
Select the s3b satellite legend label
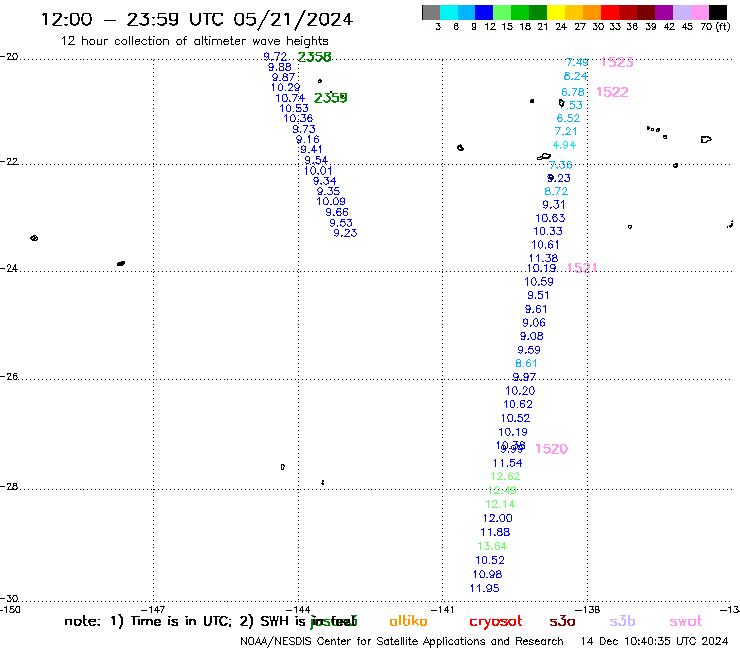click(622, 621)
